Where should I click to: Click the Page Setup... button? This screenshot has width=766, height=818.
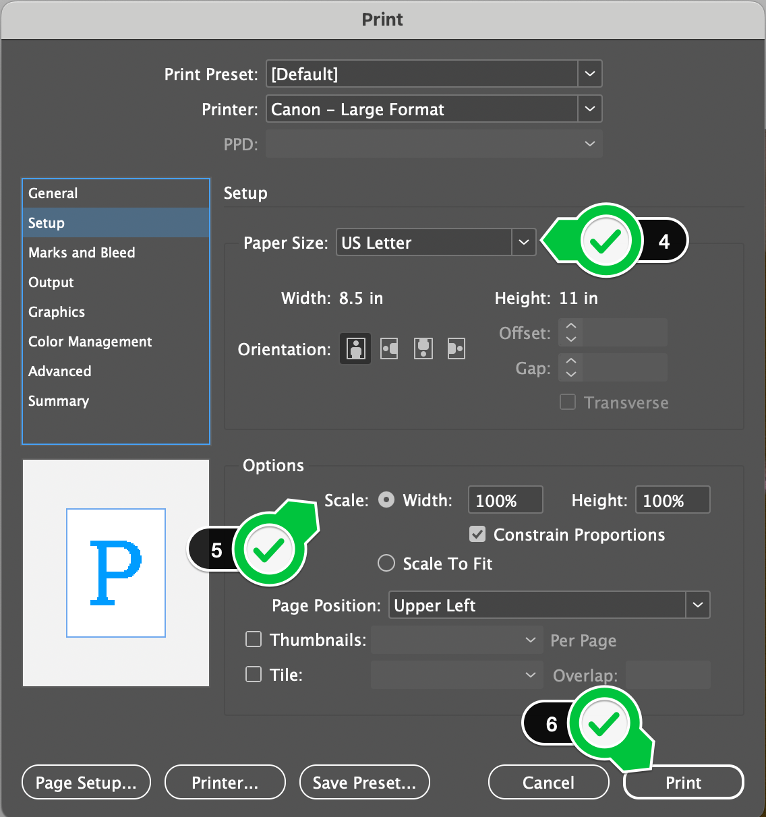tap(86, 782)
